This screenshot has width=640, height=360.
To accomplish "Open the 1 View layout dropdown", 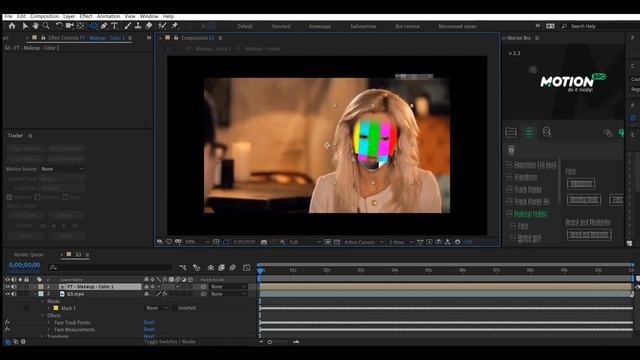I will tap(400, 242).
